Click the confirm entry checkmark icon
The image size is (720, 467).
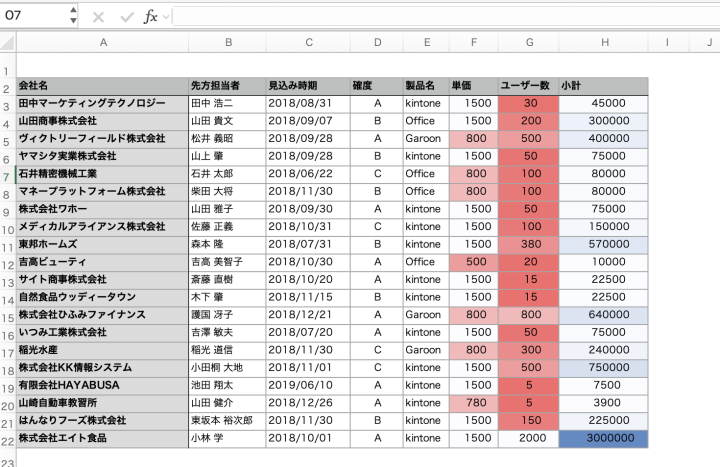point(126,17)
